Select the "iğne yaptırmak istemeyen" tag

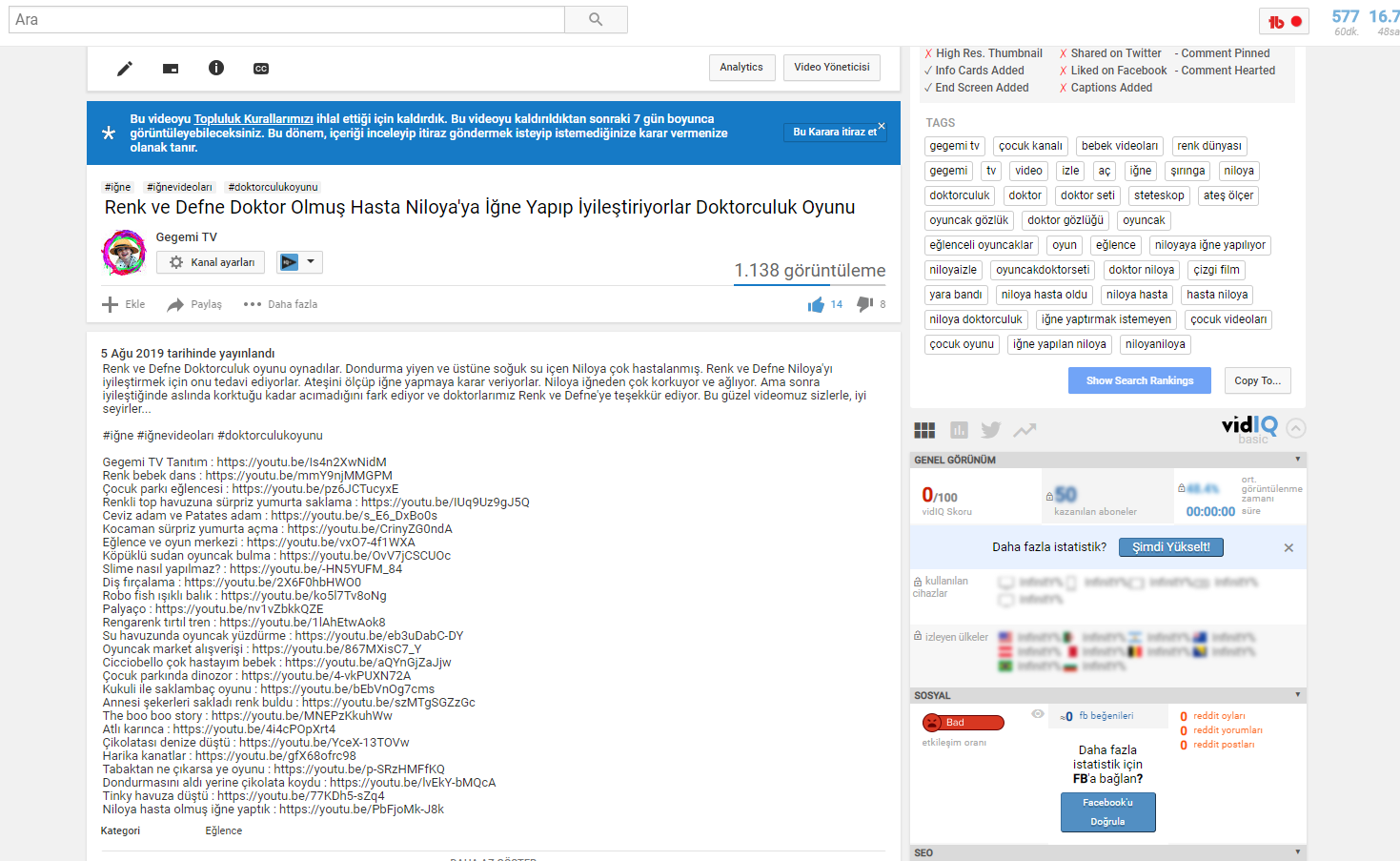[1106, 319]
